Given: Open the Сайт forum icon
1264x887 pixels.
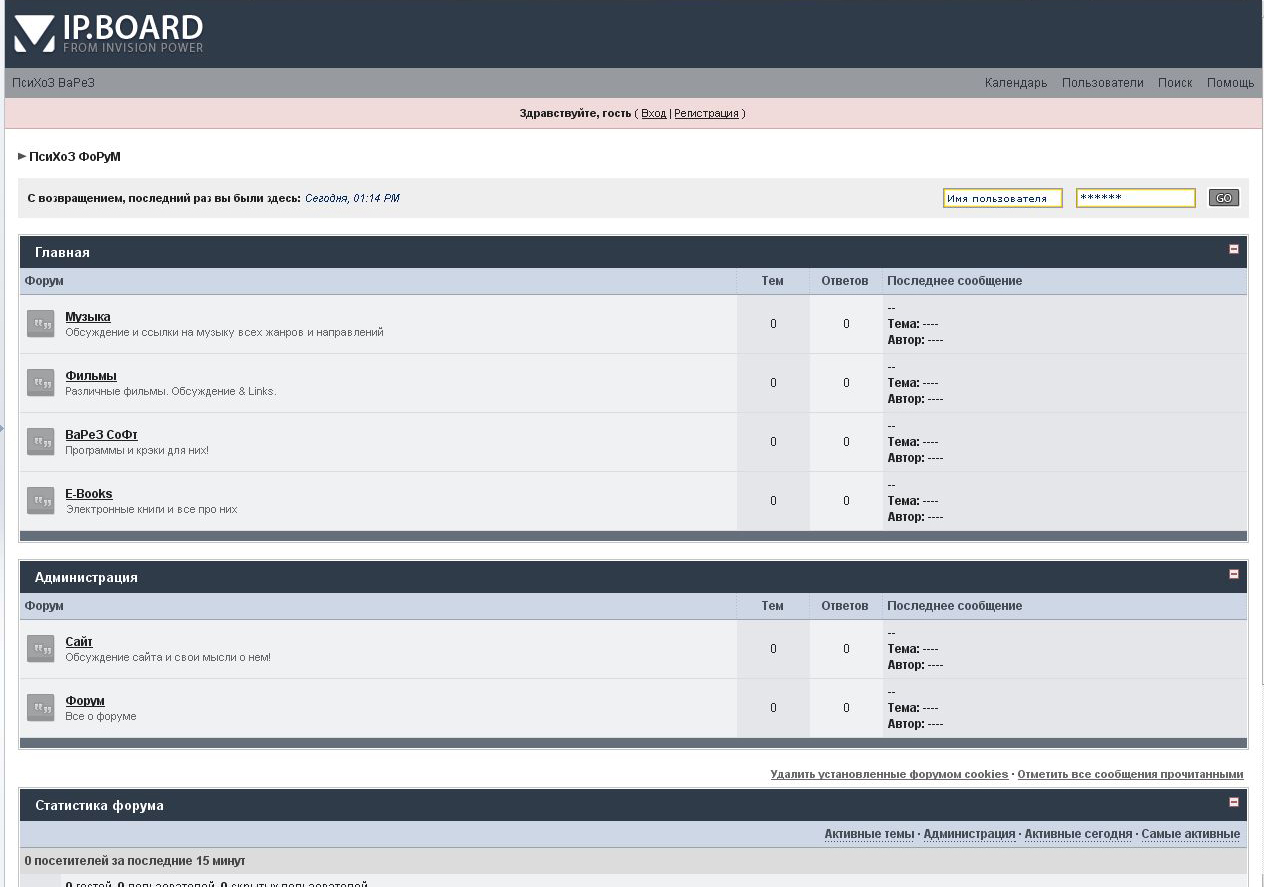Looking at the screenshot, I should coord(40,648).
